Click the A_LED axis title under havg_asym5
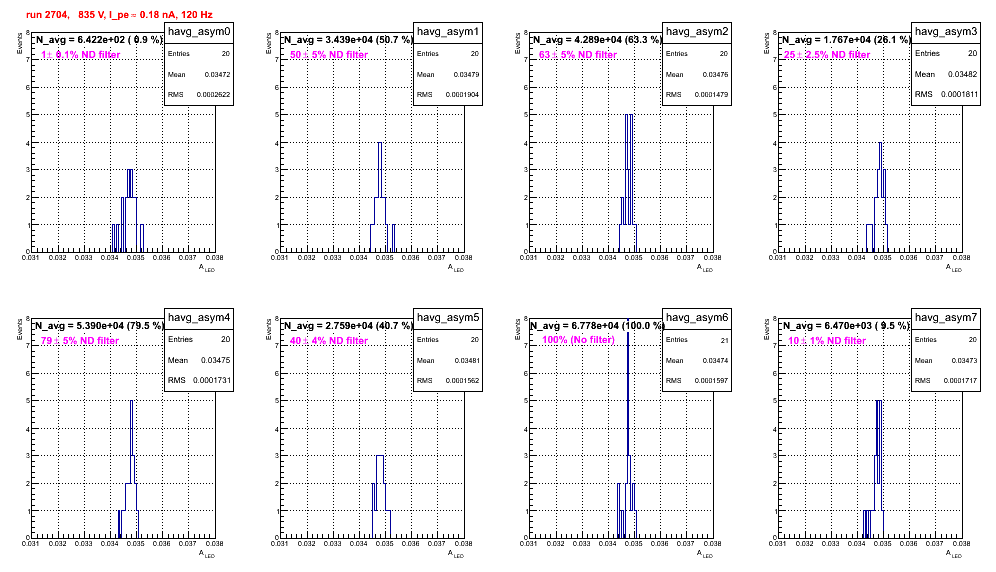Screen dimensions: 996x572 [456, 554]
